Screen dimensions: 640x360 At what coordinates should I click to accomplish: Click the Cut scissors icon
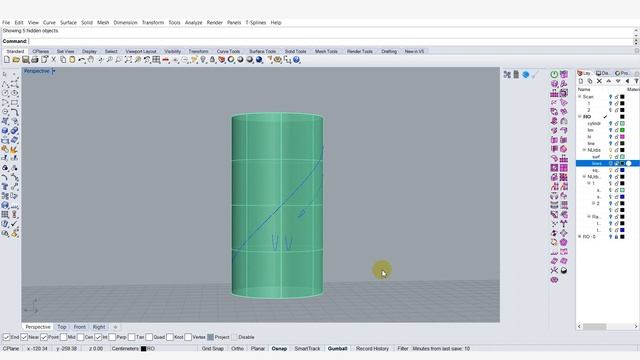[53, 60]
